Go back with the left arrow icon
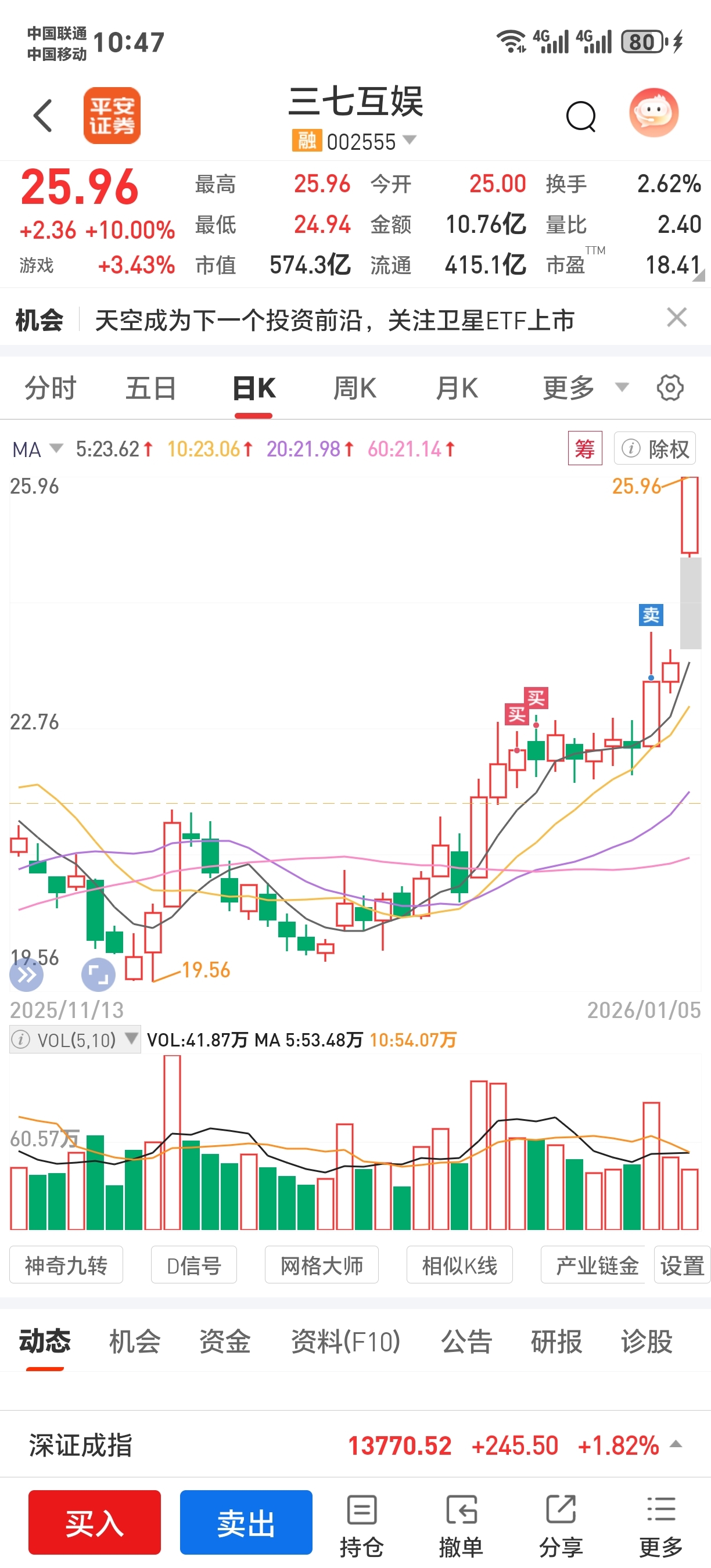Image resolution: width=711 pixels, height=1568 pixels. [x=42, y=115]
